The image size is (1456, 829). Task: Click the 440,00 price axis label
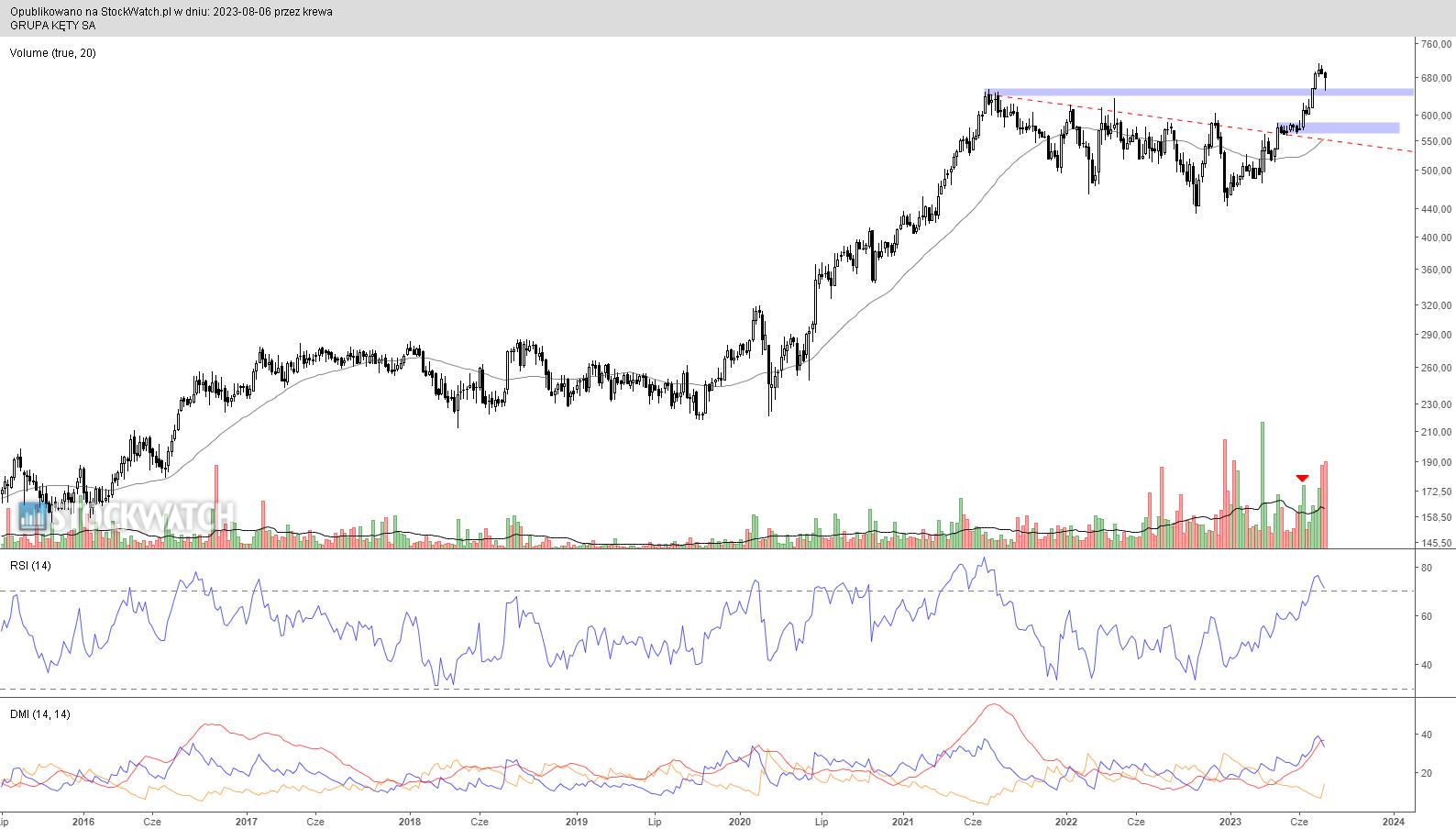tap(1437, 210)
